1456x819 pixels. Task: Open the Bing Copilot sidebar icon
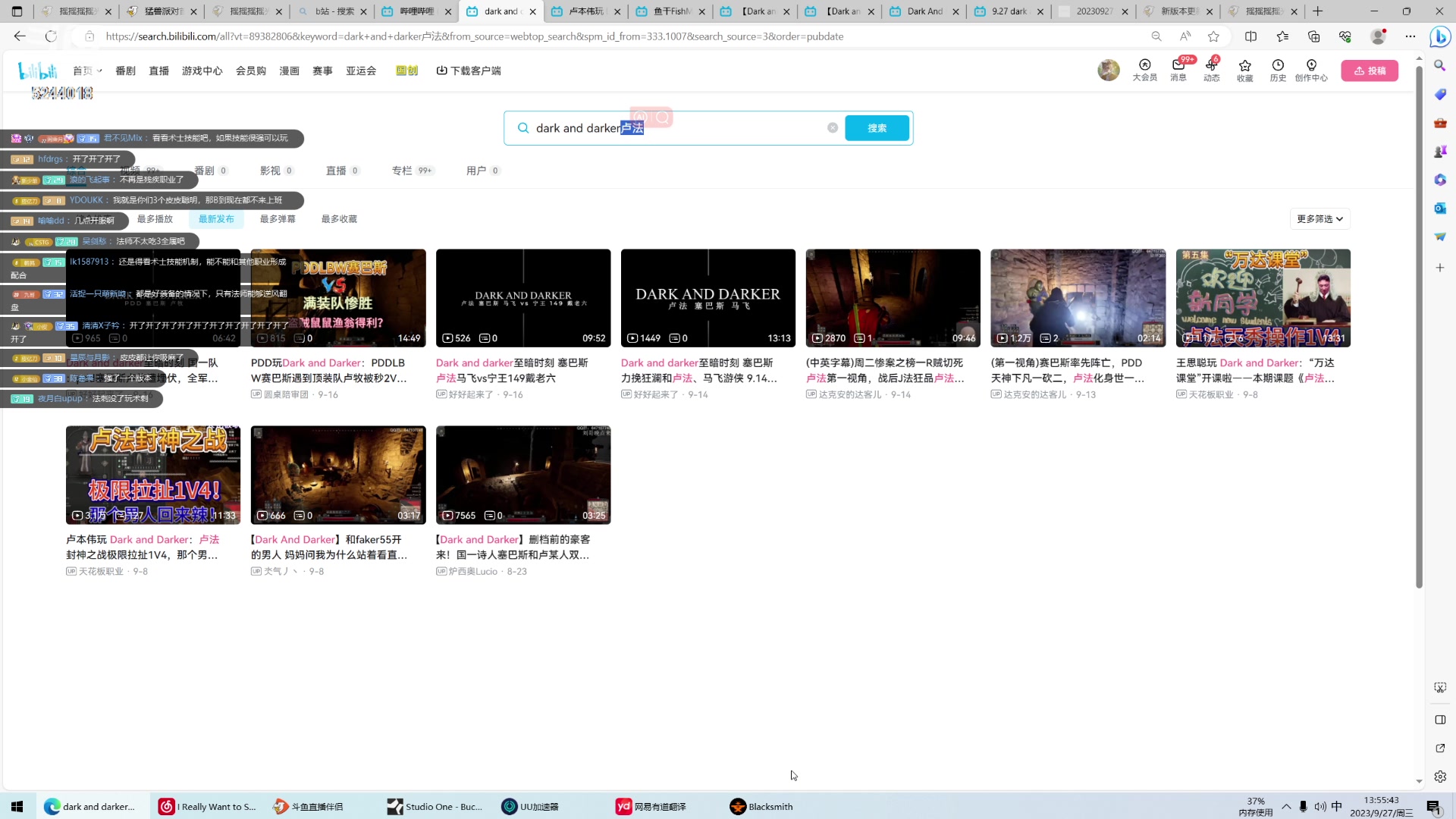(1439, 36)
